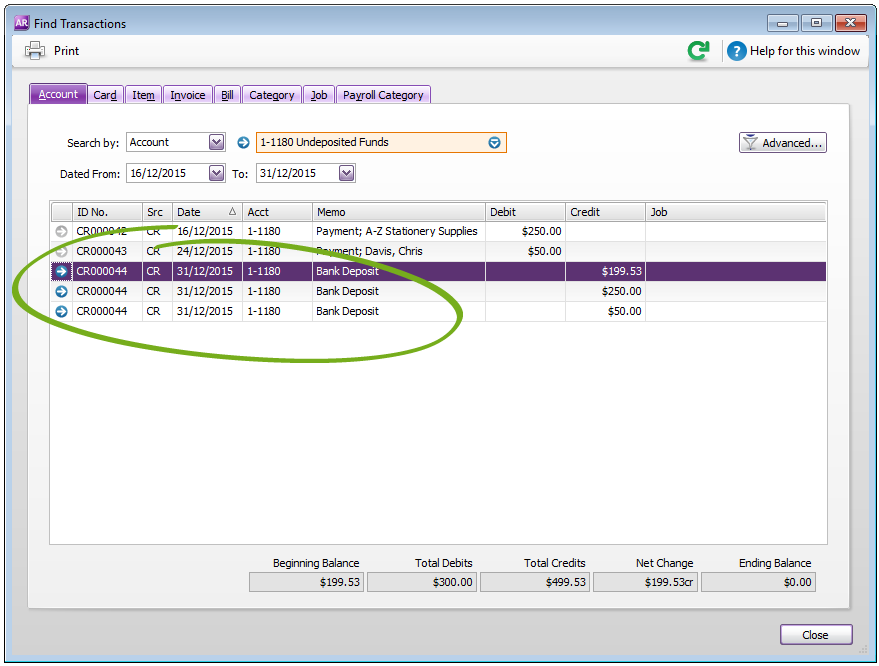Click the green refresh icon
This screenshot has width=879, height=666.
click(698, 51)
